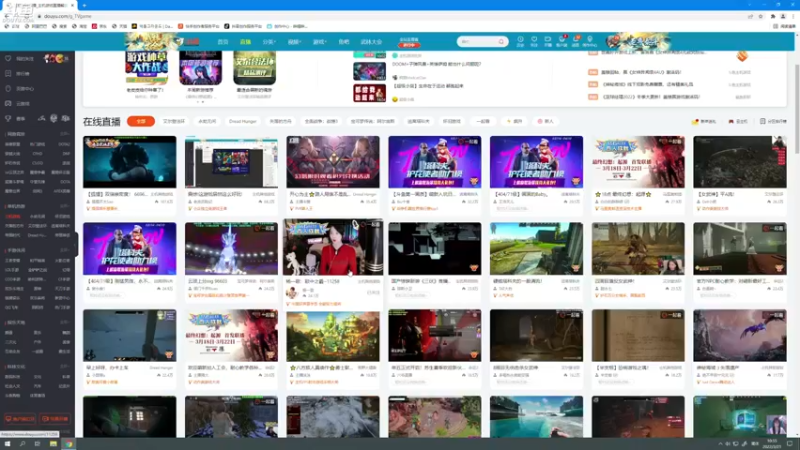Image resolution: width=800 pixels, height=450 pixels.
Task: Select the 新人 filter tab with pink icon
Action: [545, 121]
